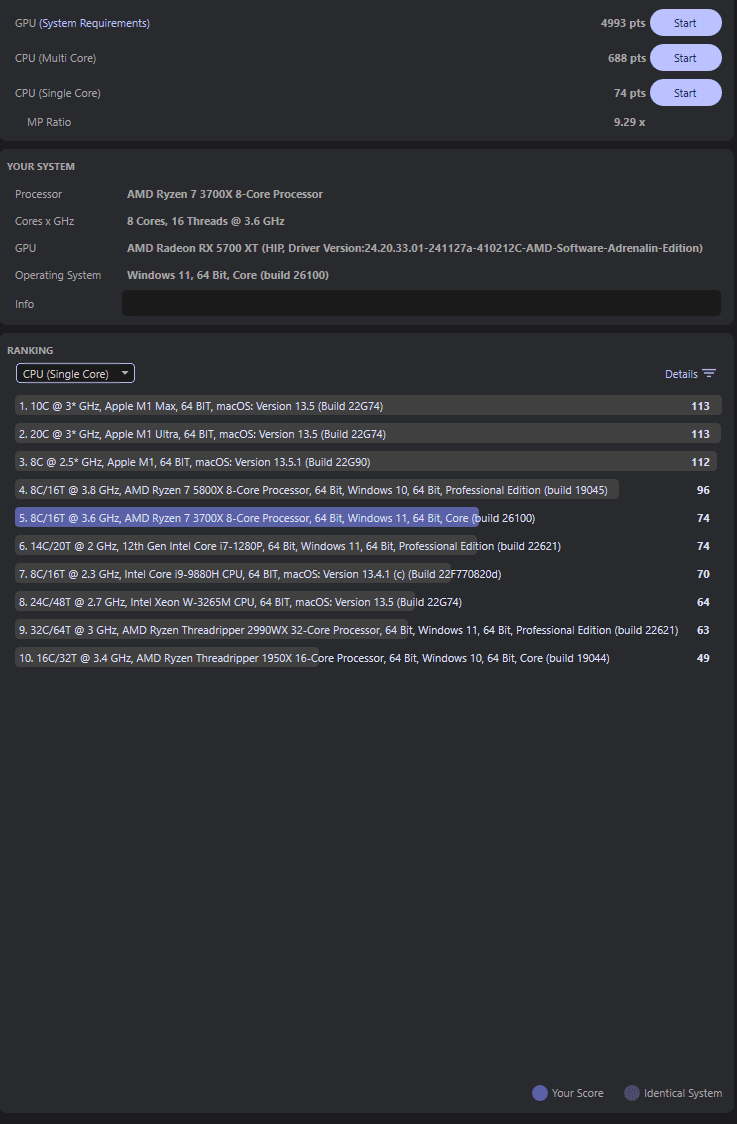Viewport: 737px width, 1124px height.
Task: Select the Apple M1 Max ranking entry
Action: 368,406
